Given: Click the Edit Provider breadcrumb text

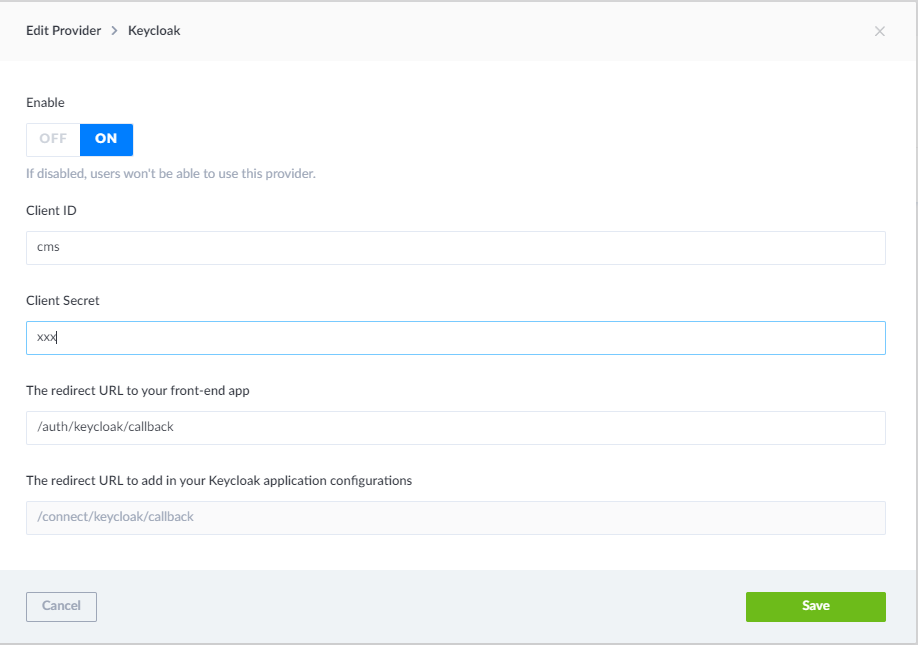Looking at the screenshot, I should [x=63, y=30].
